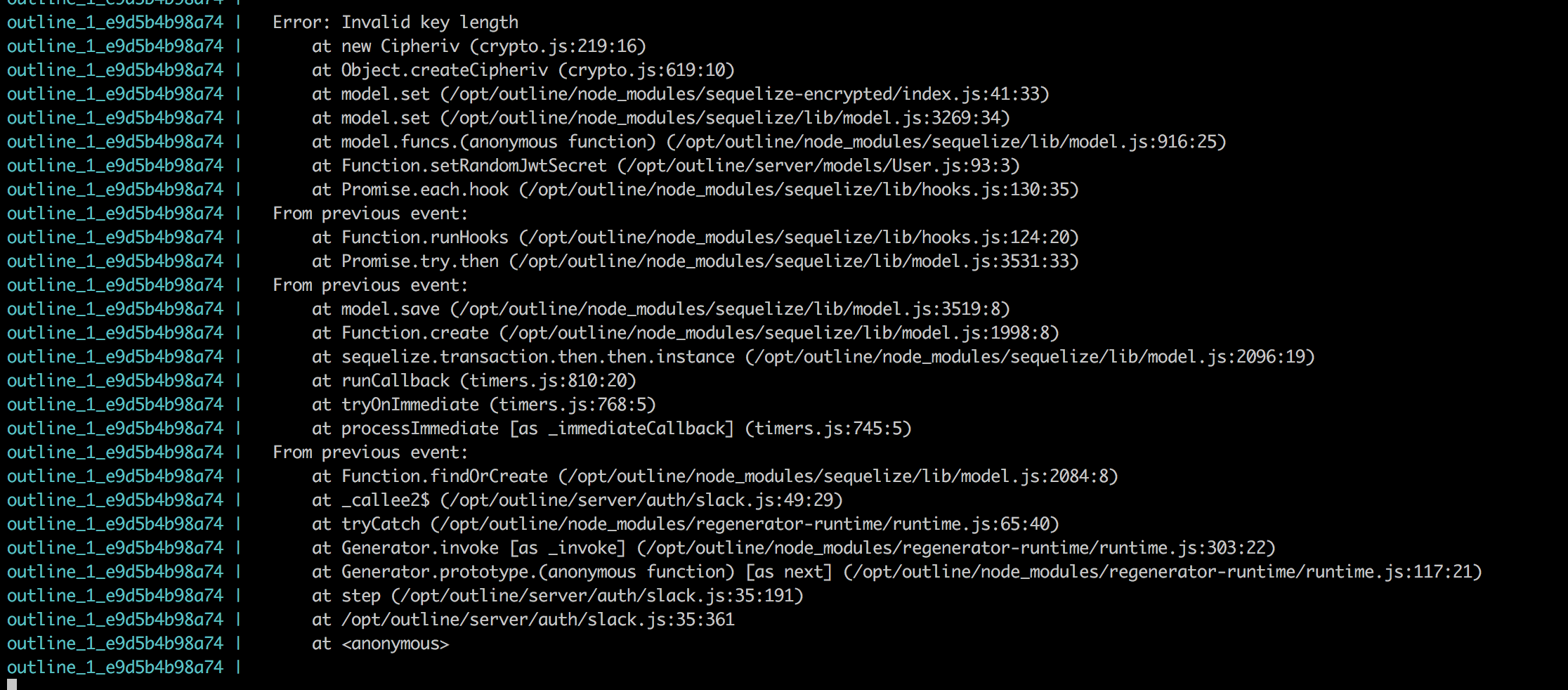This screenshot has height=690, width=1568.
Task: Click the terminal cursor block at bottom
Action: 12,684
